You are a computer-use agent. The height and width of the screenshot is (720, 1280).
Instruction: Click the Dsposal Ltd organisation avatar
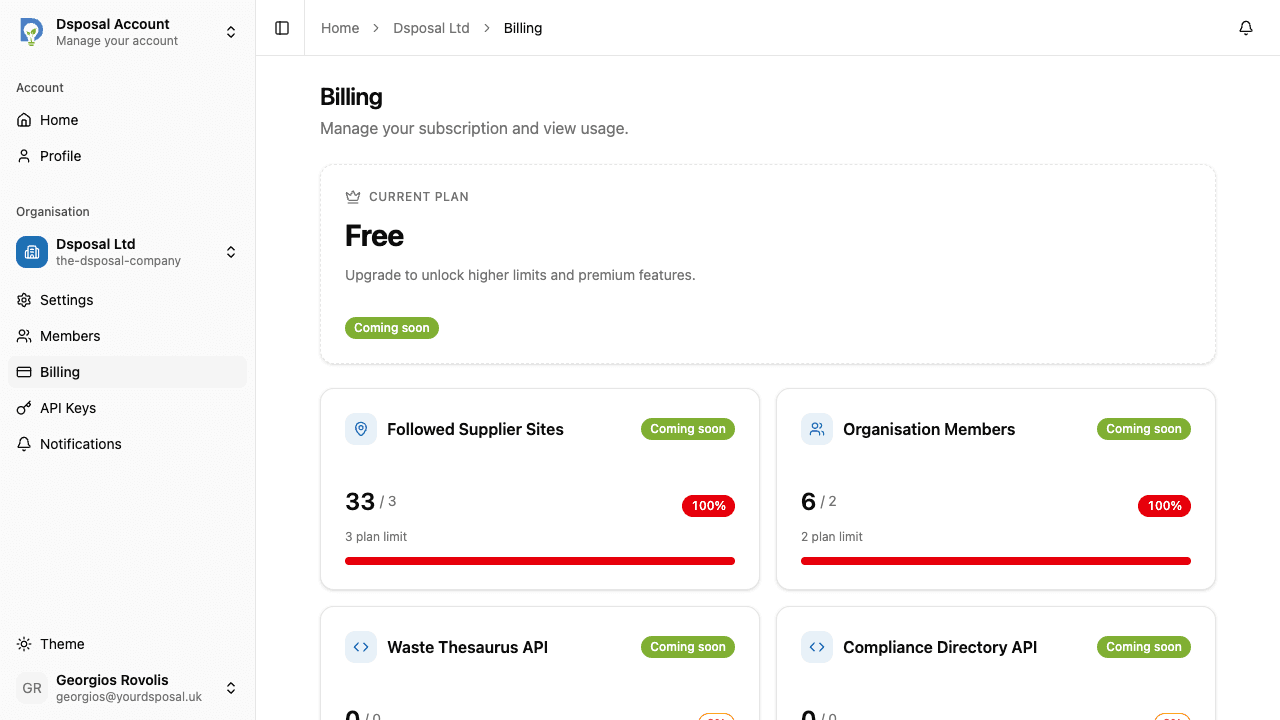(x=31, y=252)
